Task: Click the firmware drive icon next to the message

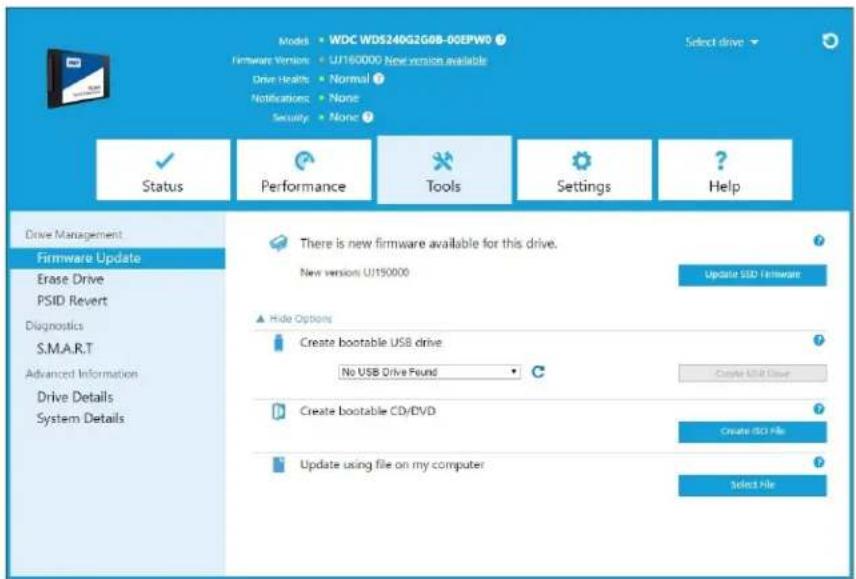Action: [x=278, y=243]
